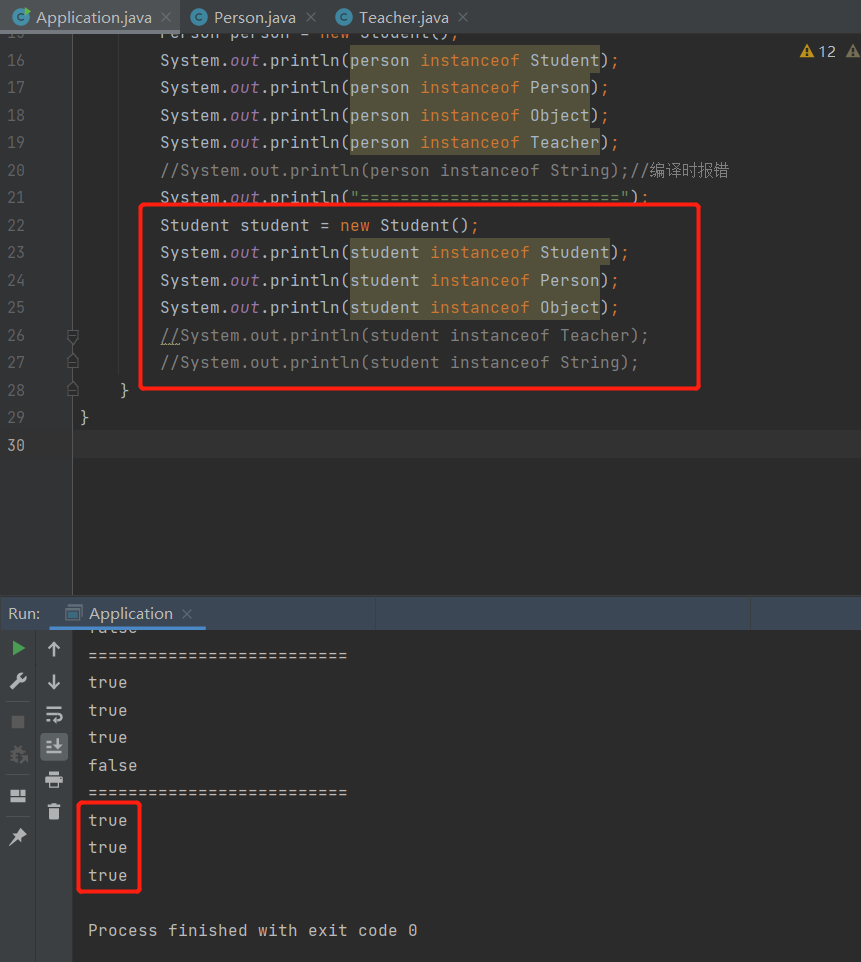Click comment '编译时报错' on line 20
Screen dimensions: 861x962
[689, 170]
